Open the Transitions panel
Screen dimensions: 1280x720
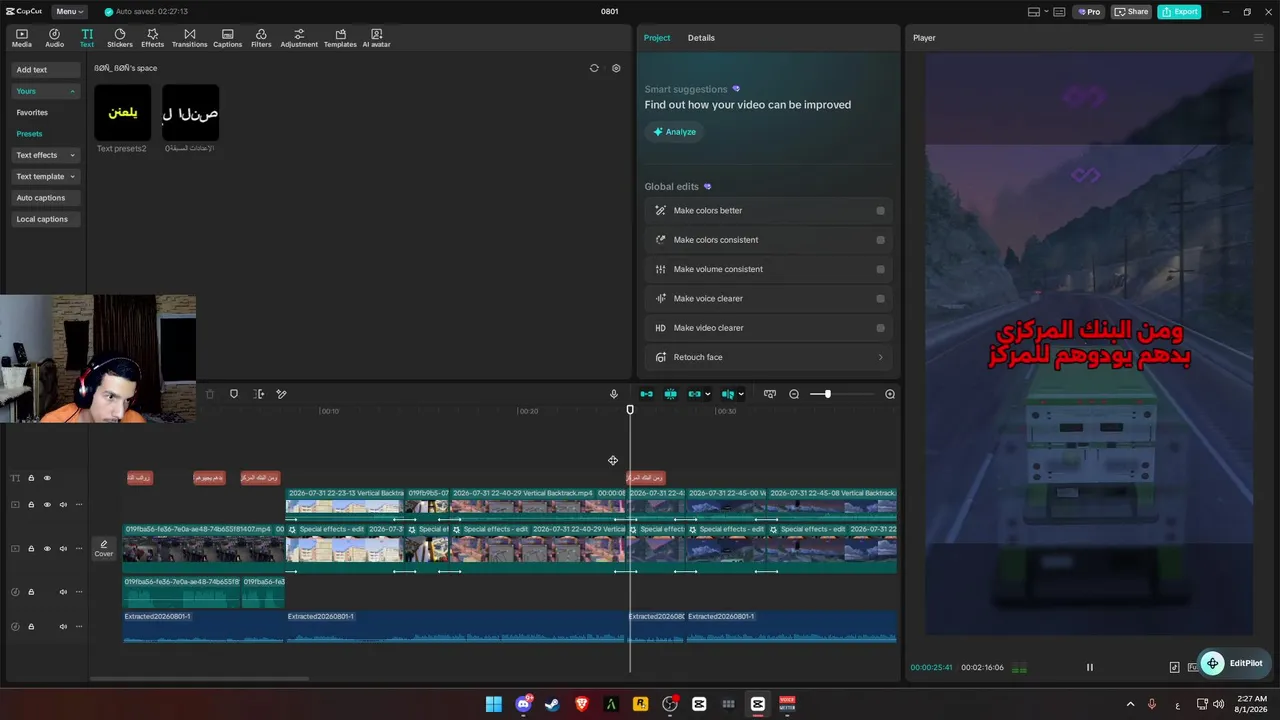[x=189, y=38]
